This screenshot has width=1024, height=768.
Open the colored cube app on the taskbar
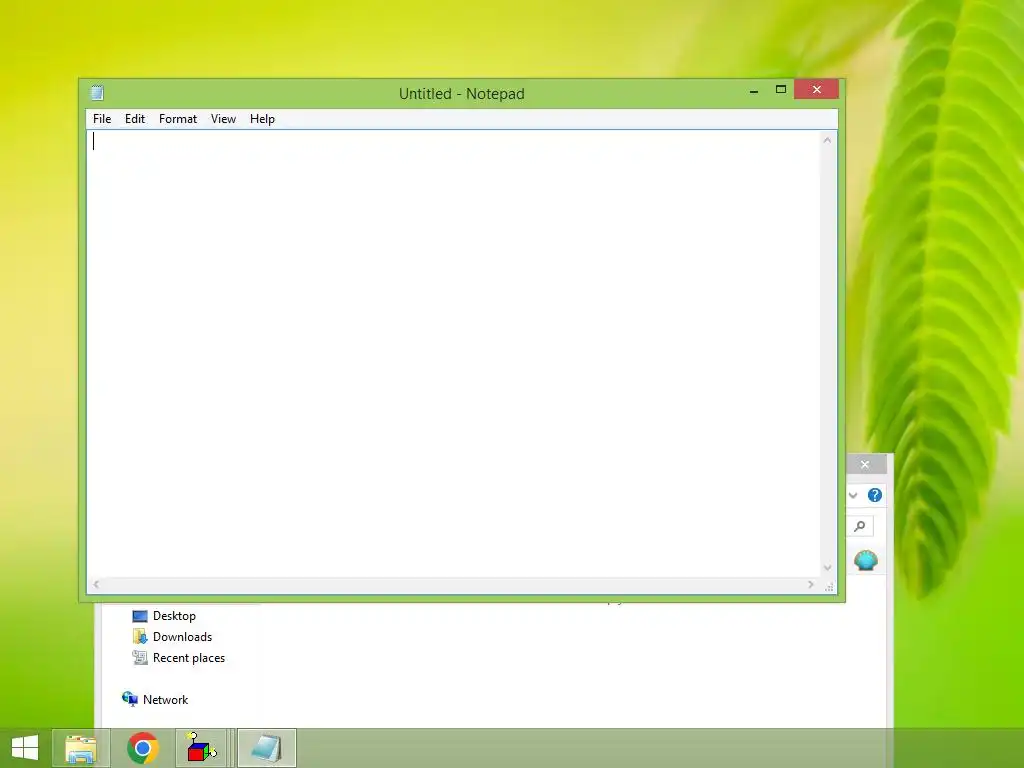201,748
